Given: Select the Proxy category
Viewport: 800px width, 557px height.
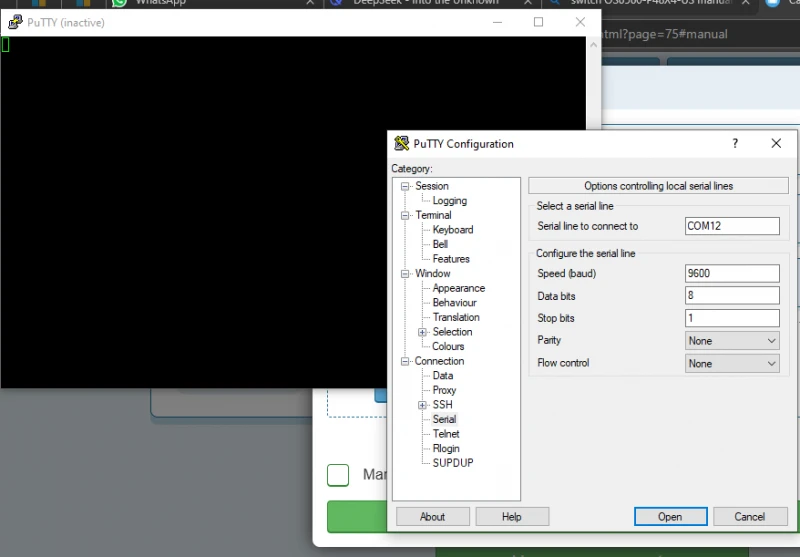Looking at the screenshot, I should (x=444, y=390).
